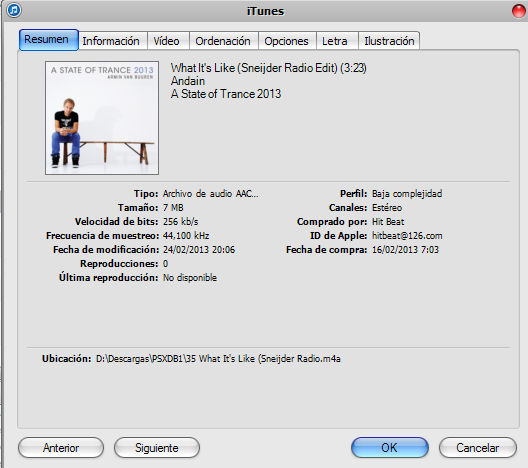
Task: Click the iTunes music note icon in title bar
Action: click(x=14, y=10)
